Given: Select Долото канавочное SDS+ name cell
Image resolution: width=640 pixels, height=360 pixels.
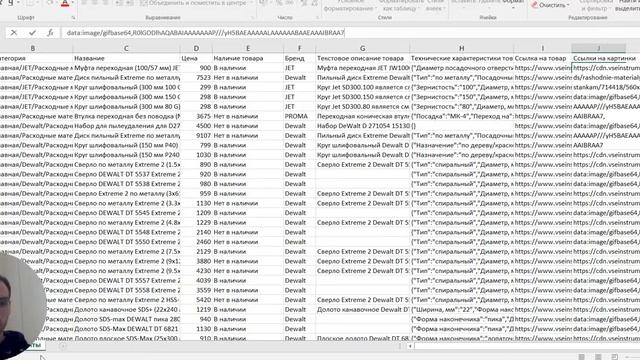Looking at the screenshot, I should point(126,309).
